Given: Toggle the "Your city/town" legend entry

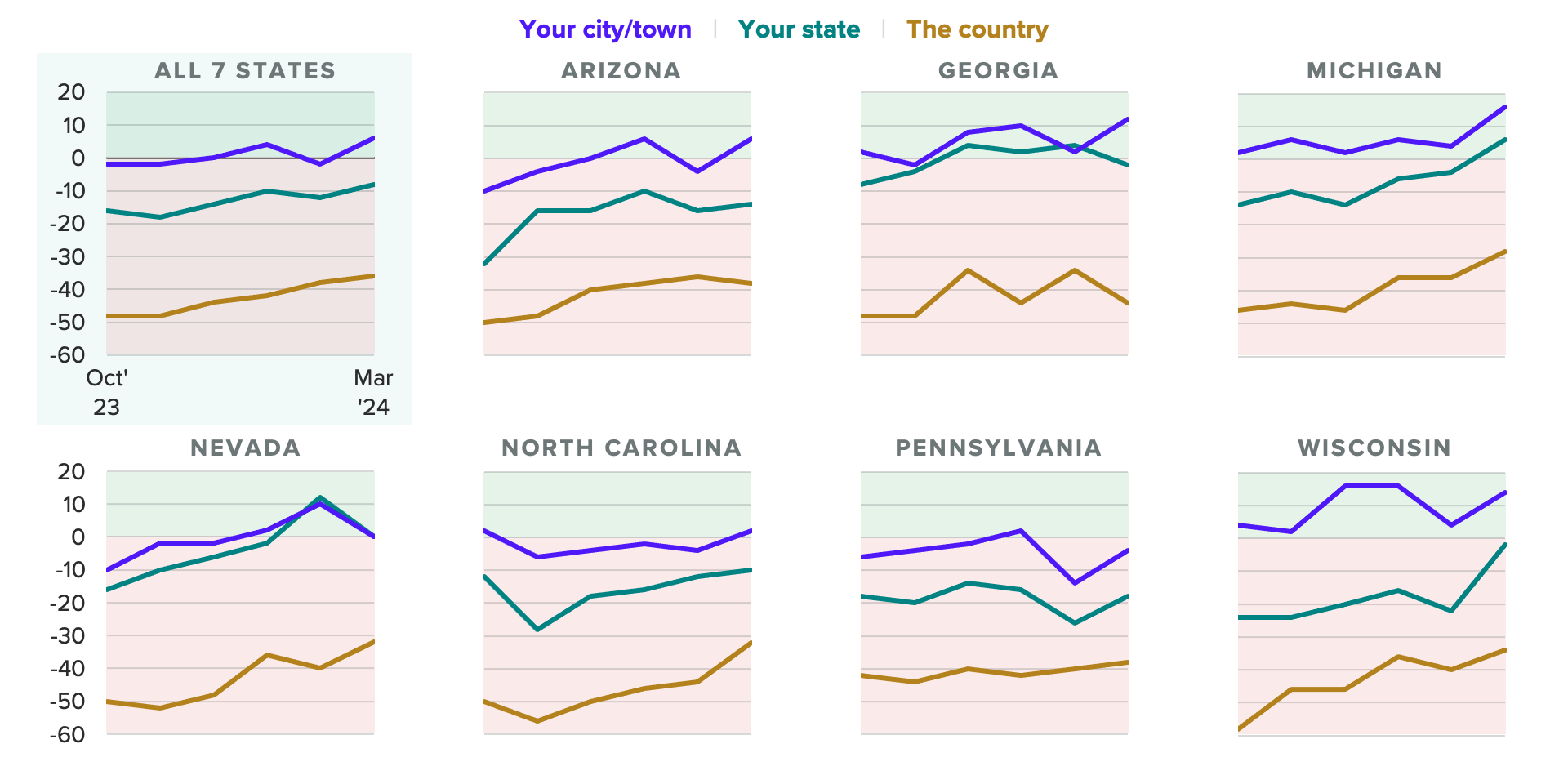Looking at the screenshot, I should point(605,29).
